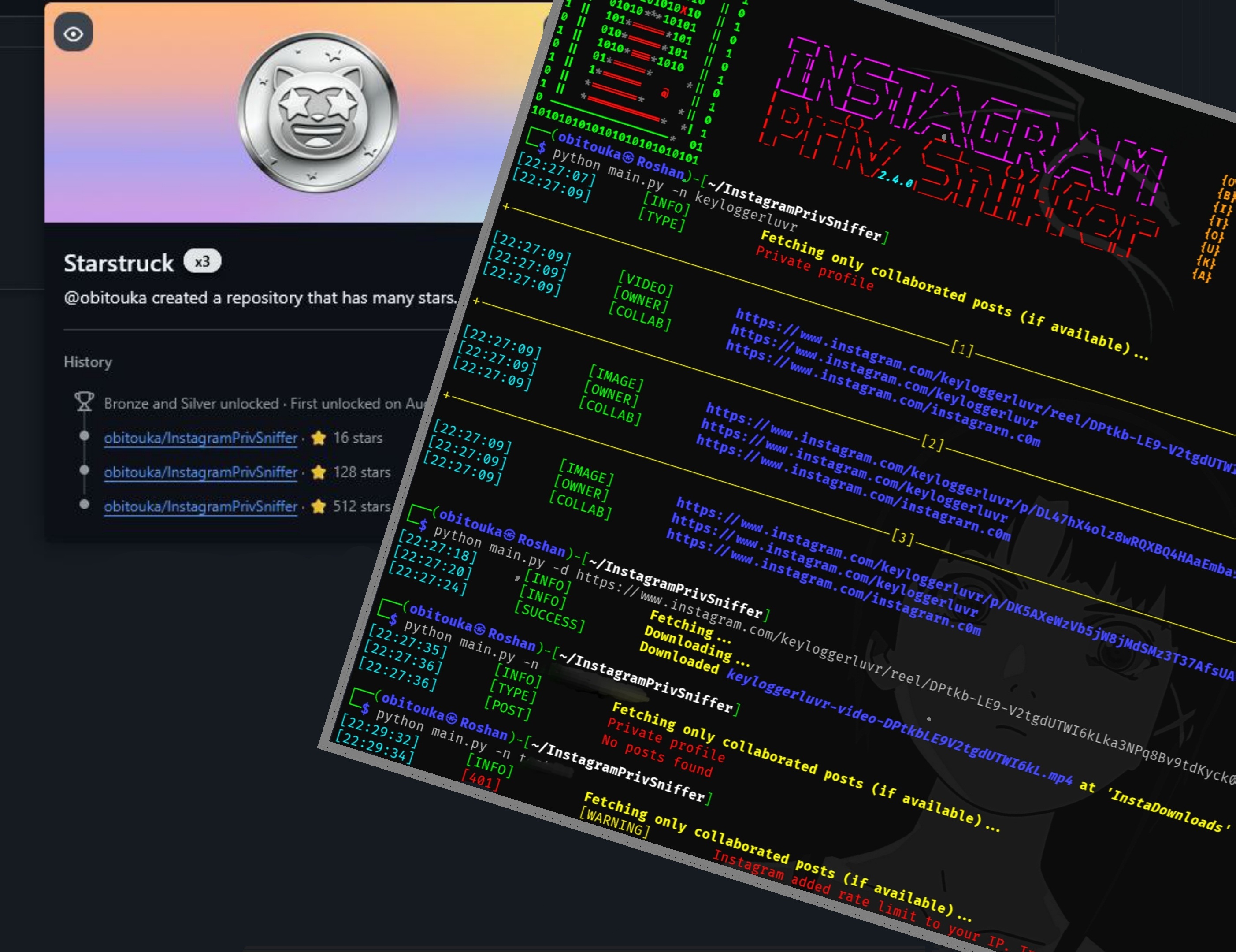Screen dimensions: 1236x952
Task: Click Bronze and Silver unlocked text
Action: click(x=191, y=404)
